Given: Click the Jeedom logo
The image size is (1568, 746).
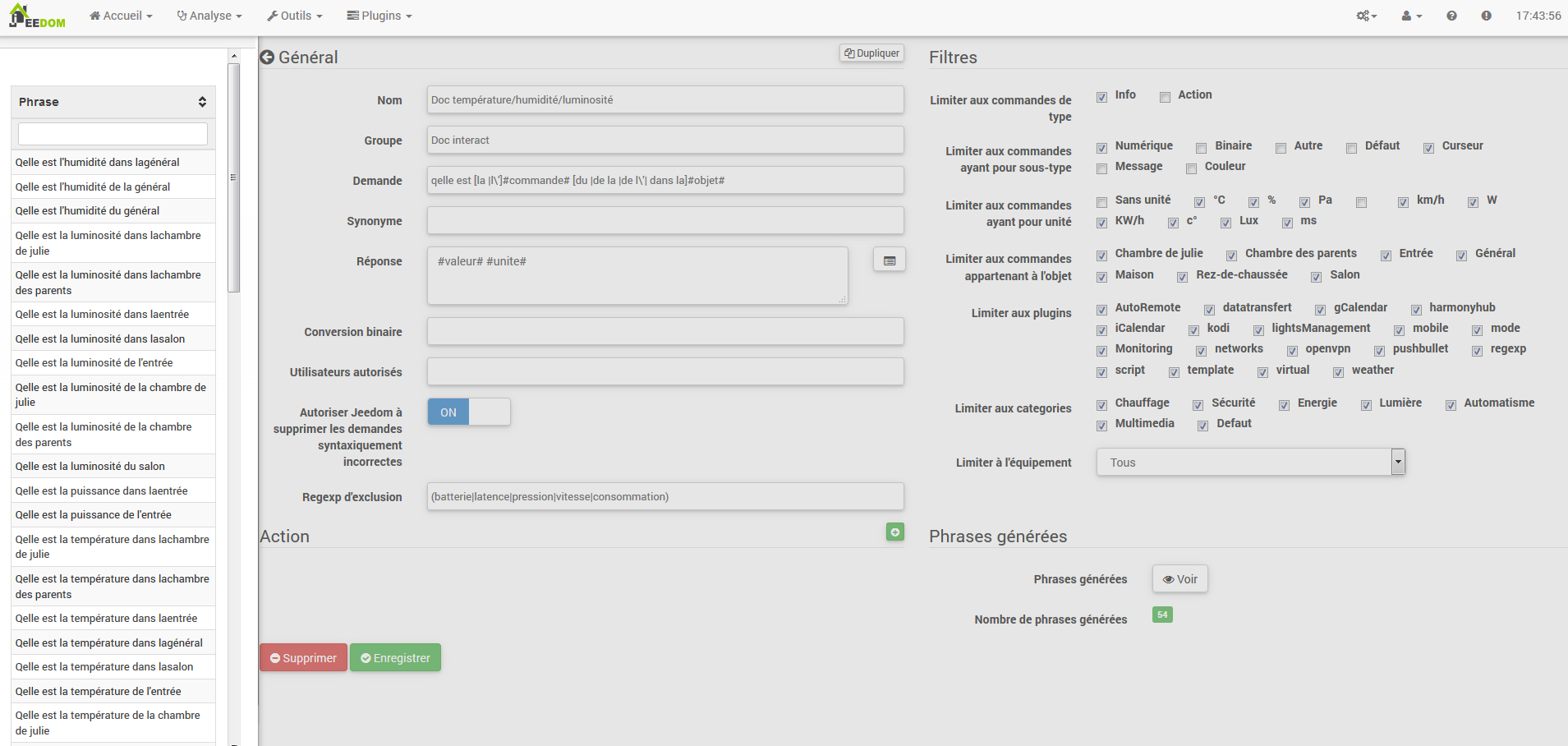Looking at the screenshot, I should tap(37, 16).
